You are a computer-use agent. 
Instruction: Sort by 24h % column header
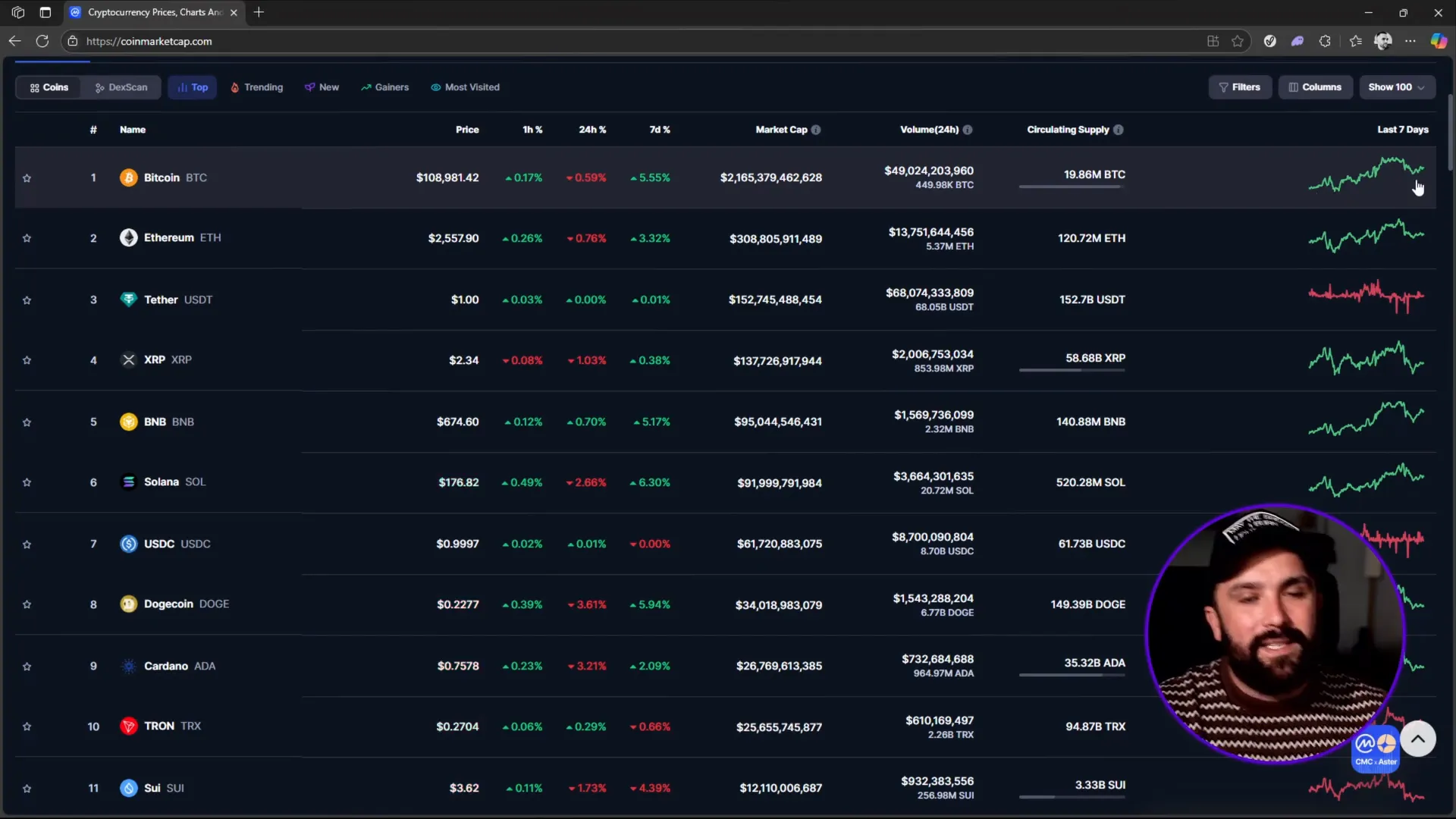[592, 130]
